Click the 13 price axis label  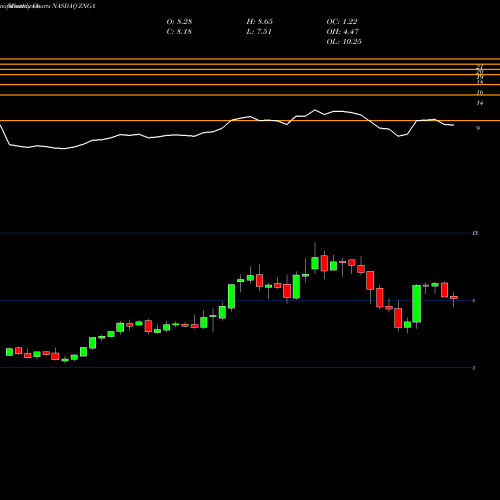coord(475,233)
